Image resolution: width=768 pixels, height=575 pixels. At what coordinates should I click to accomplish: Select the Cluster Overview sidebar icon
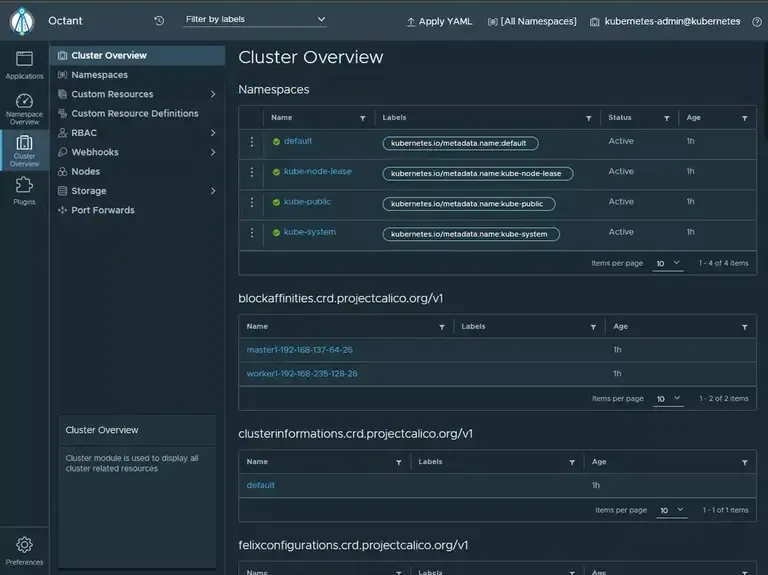pos(24,151)
